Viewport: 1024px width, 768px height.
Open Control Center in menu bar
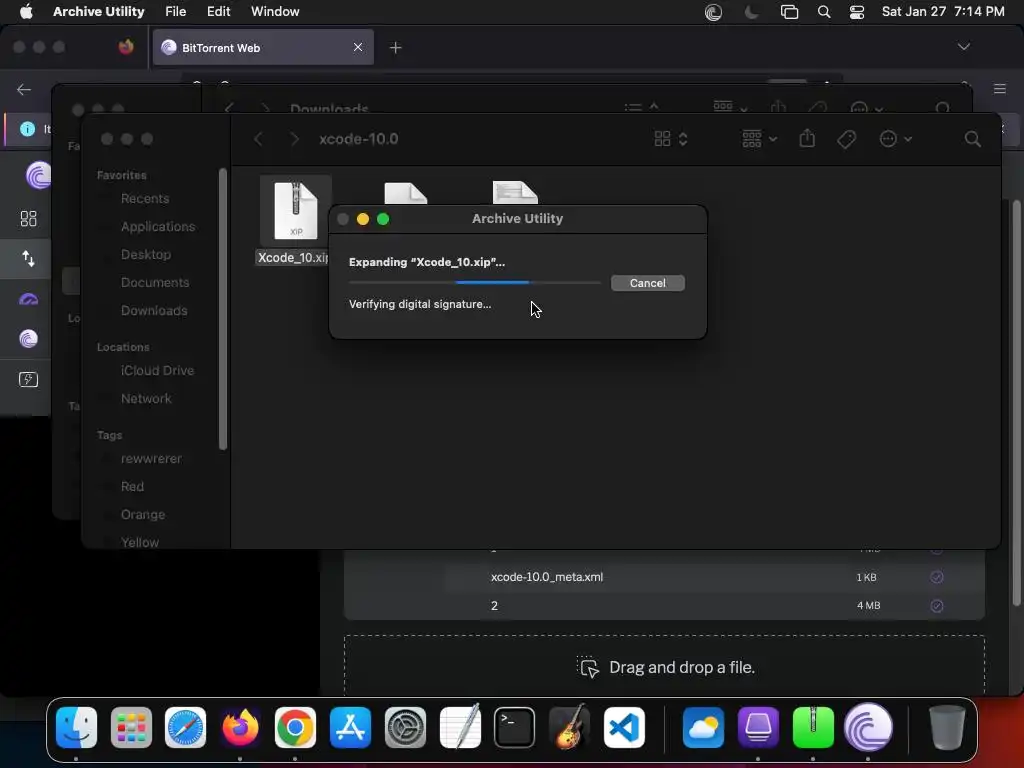[857, 12]
